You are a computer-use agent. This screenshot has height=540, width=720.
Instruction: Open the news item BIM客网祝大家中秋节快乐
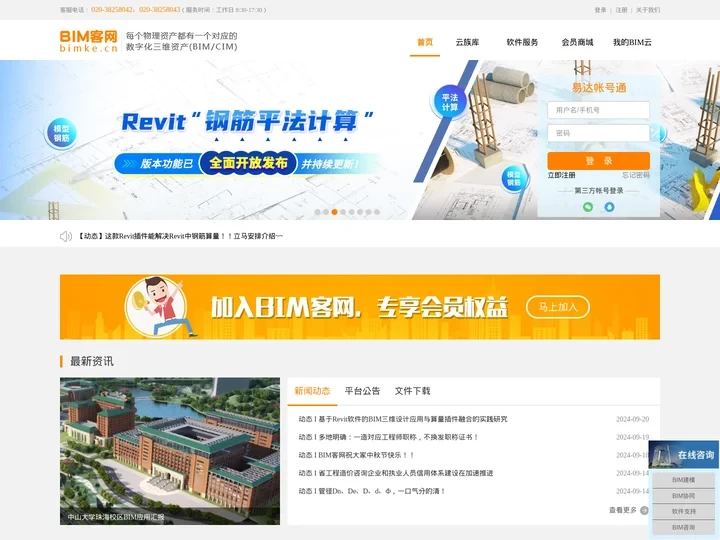(x=356, y=455)
